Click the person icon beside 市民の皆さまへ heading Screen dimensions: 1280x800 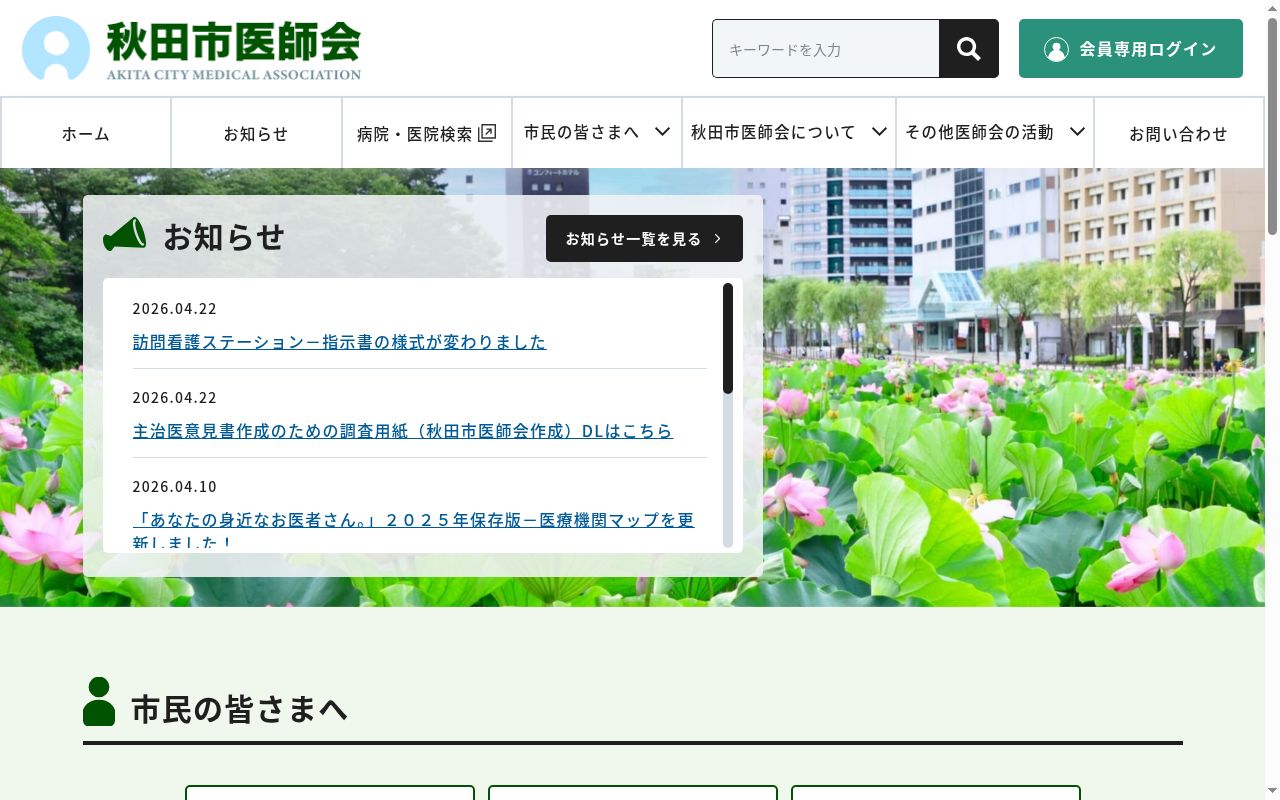coord(99,701)
